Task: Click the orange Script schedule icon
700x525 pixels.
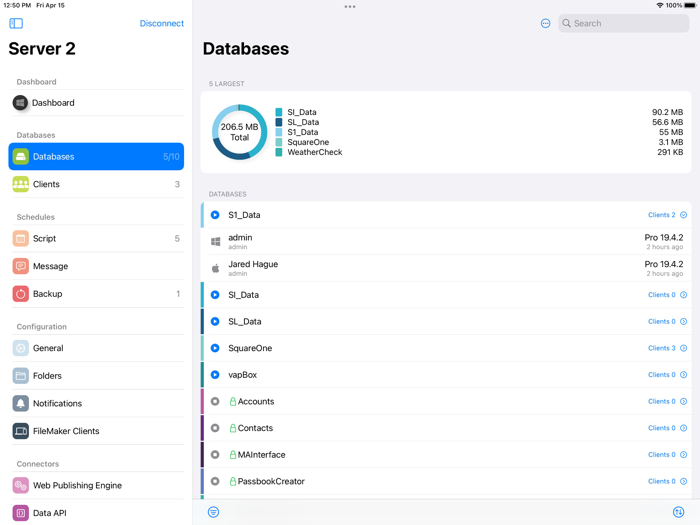Action: 21,238
